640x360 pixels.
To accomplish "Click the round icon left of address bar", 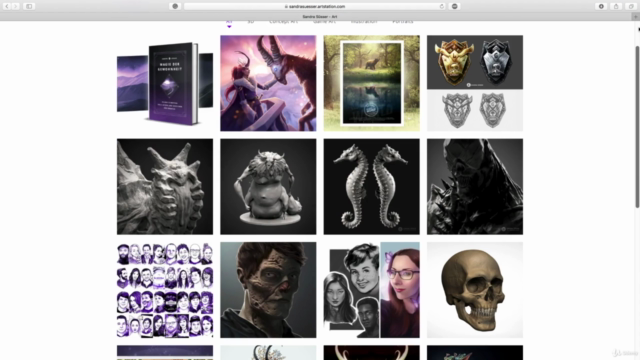I will (175, 6).
